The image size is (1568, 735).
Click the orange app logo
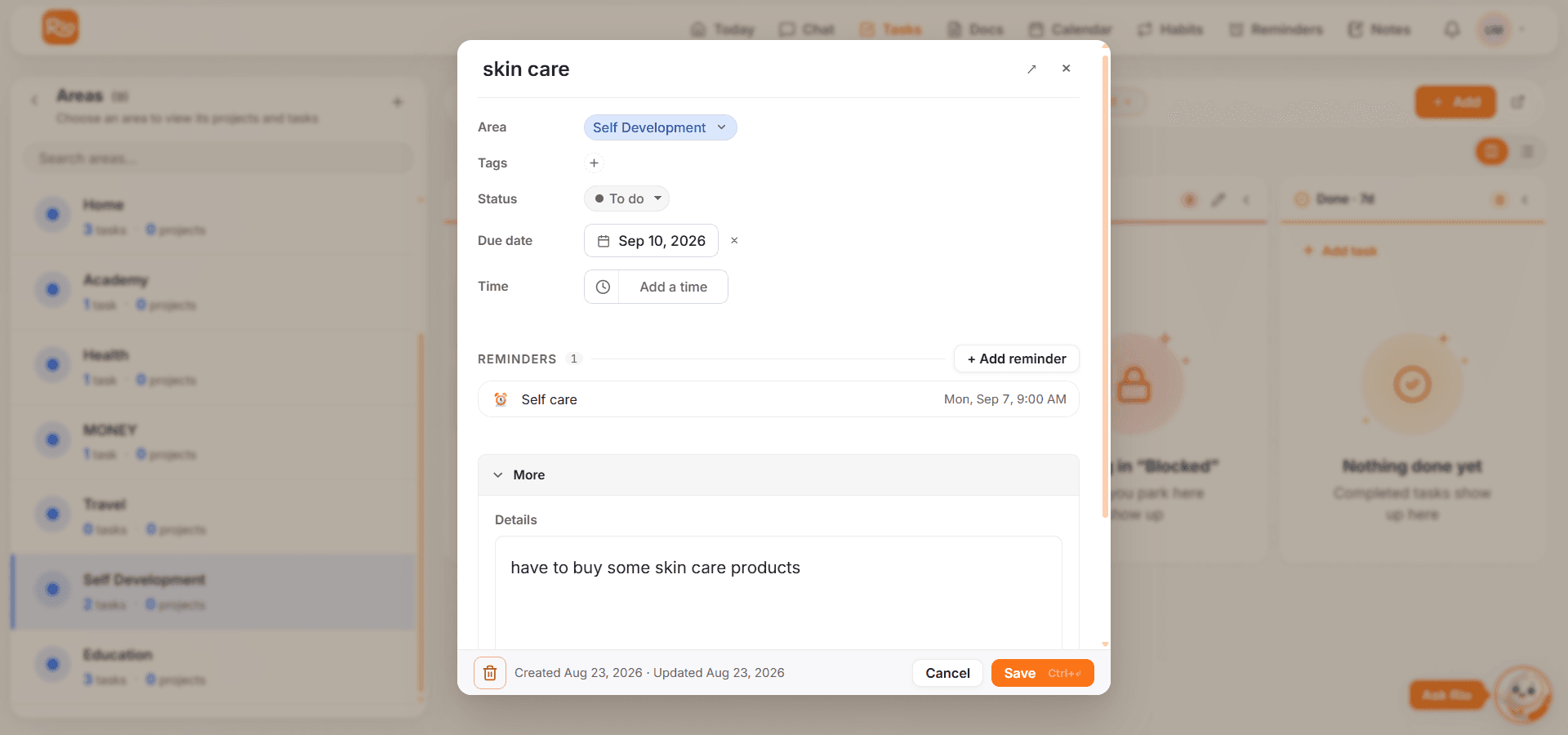pos(60,28)
